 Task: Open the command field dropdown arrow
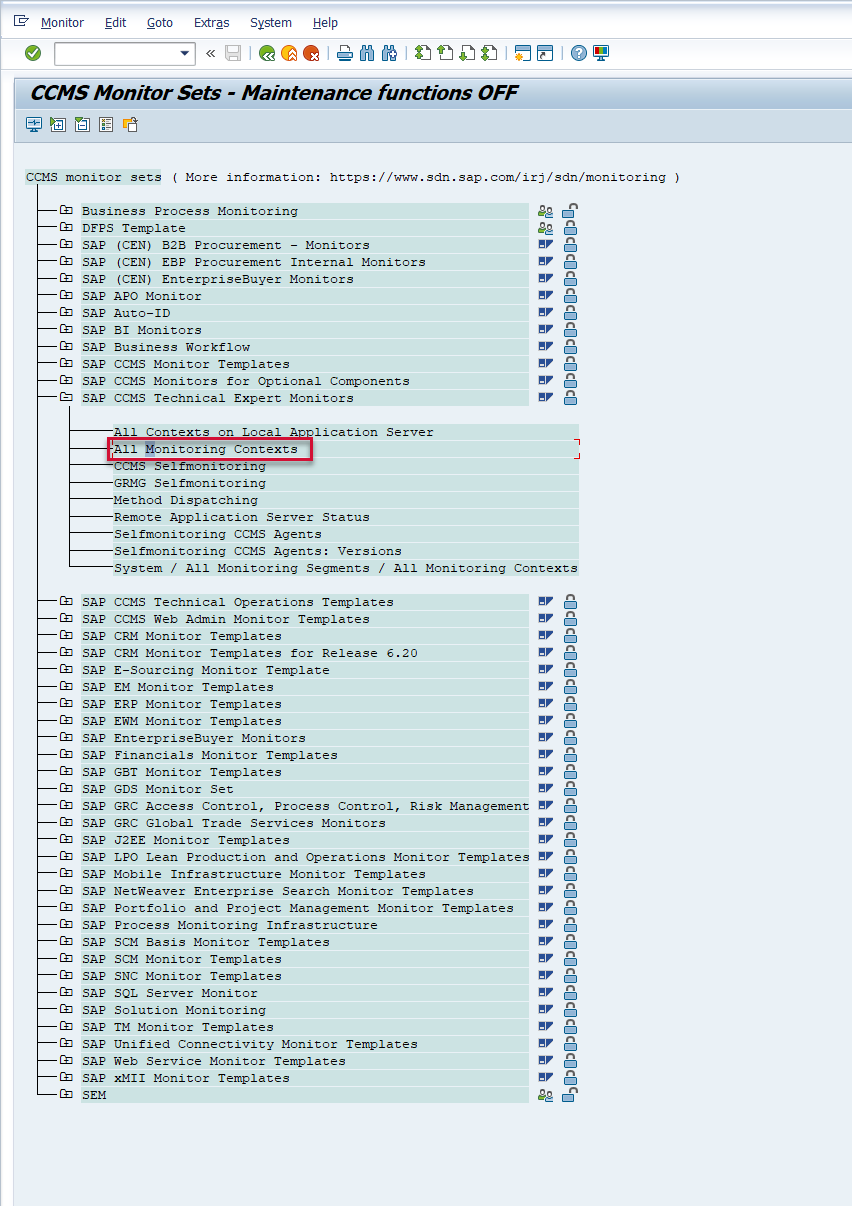click(x=185, y=53)
